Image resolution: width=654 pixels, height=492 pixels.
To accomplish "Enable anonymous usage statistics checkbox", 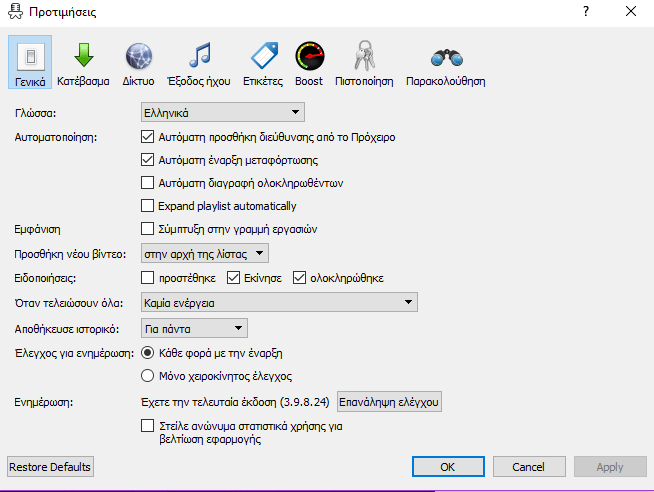I will (147, 426).
